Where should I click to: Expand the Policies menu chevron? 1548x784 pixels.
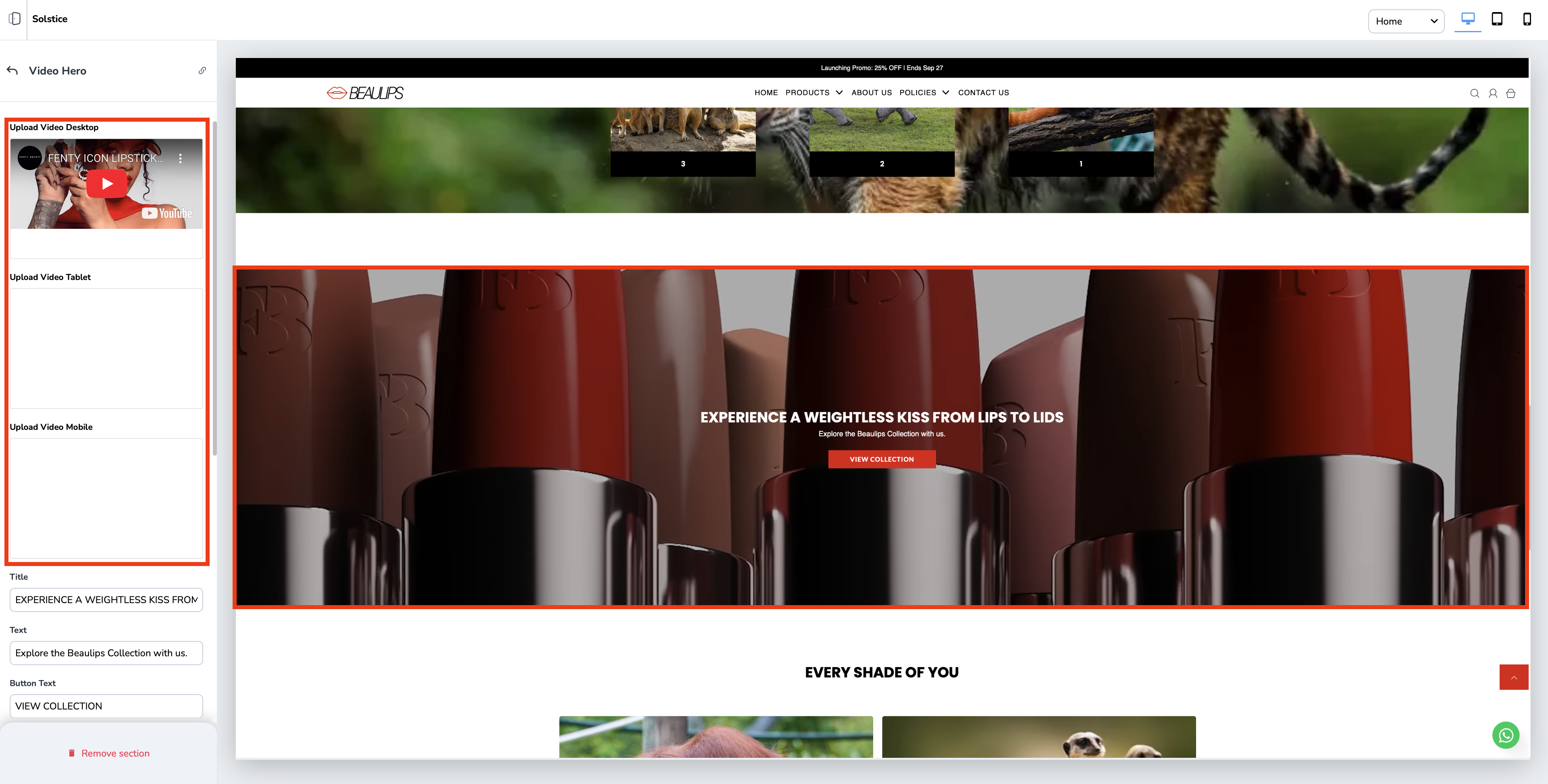945,93
